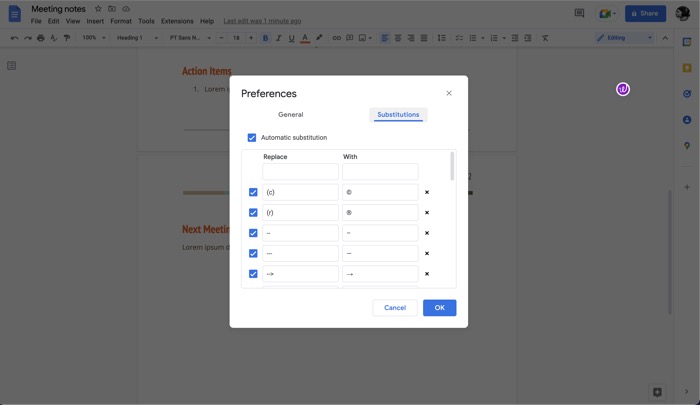Click the Redo icon in toolbar

point(28,38)
